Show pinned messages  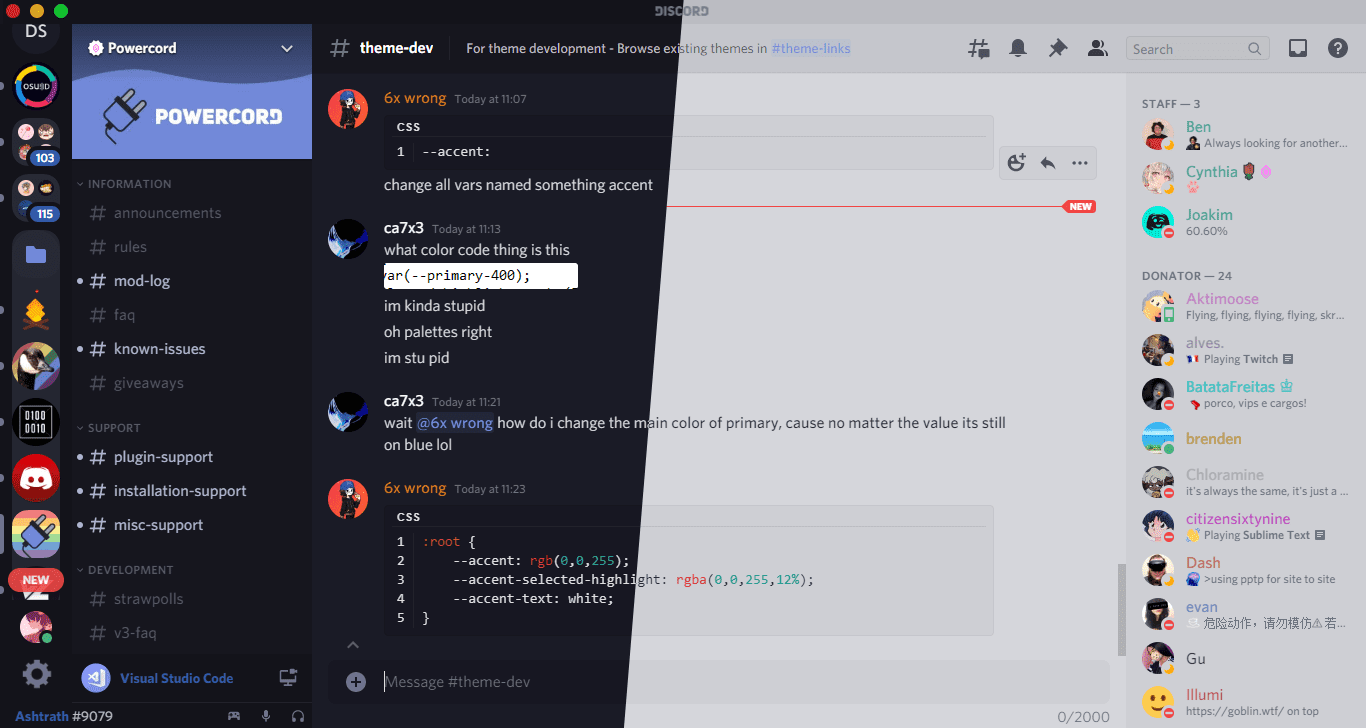point(1058,48)
